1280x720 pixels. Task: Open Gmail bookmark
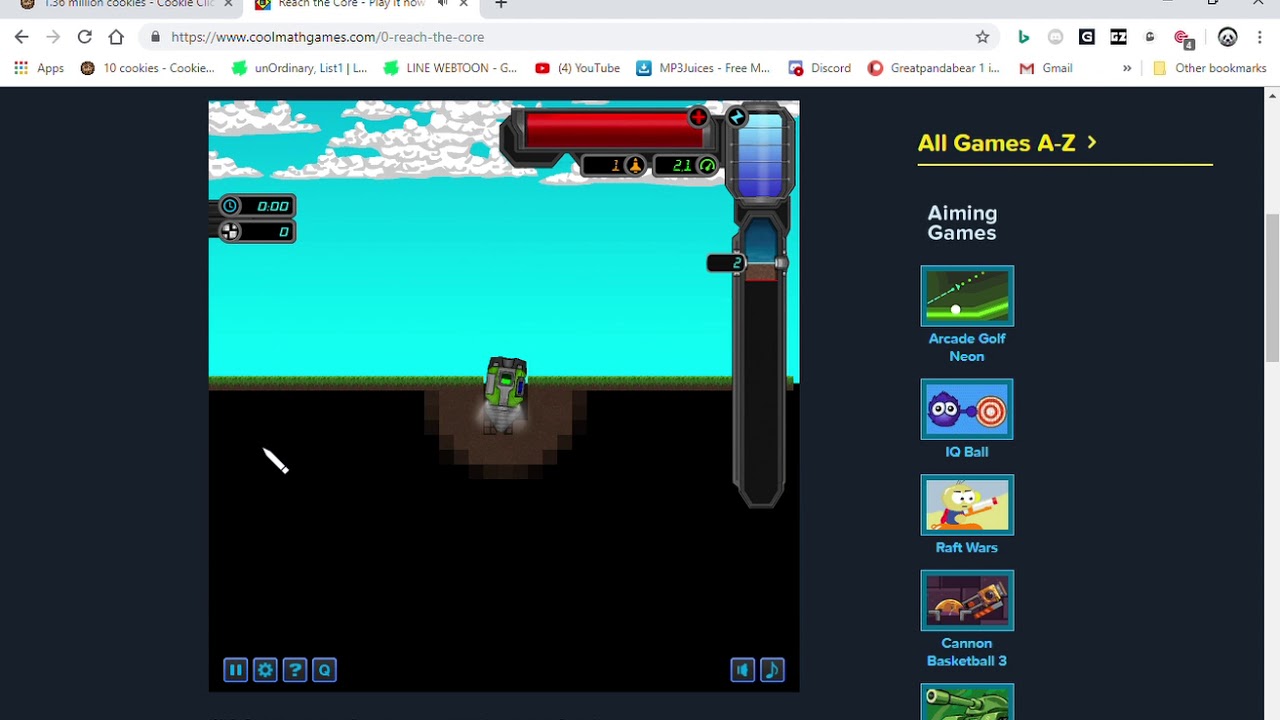coord(1046,68)
